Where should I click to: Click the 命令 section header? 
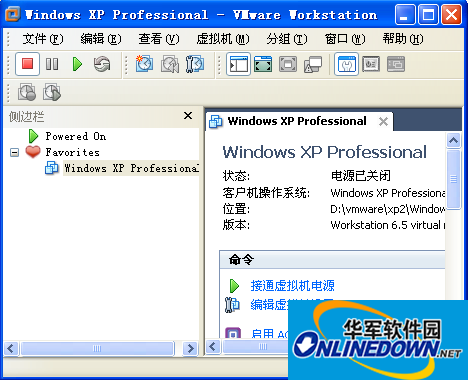click(x=332, y=259)
